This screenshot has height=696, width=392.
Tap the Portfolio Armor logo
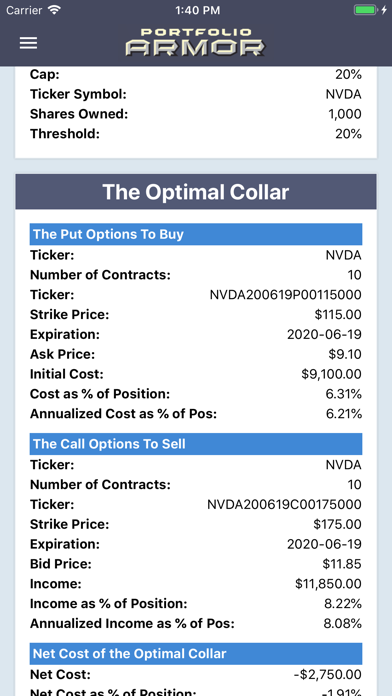[x=195, y=42]
